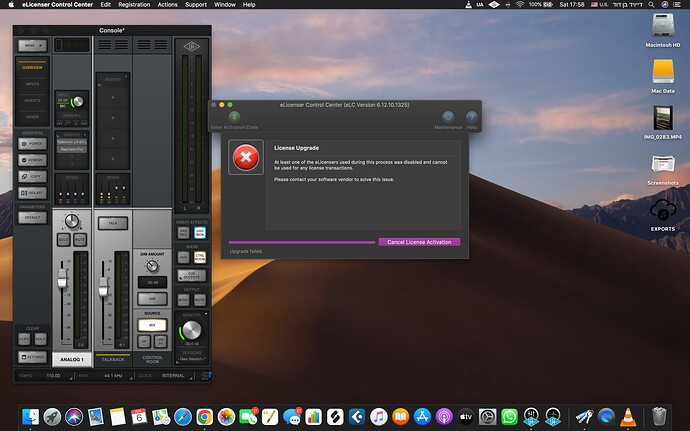690x431 pixels.
Task: Click the Universal Audio logo in Console
Action: (x=191, y=46)
